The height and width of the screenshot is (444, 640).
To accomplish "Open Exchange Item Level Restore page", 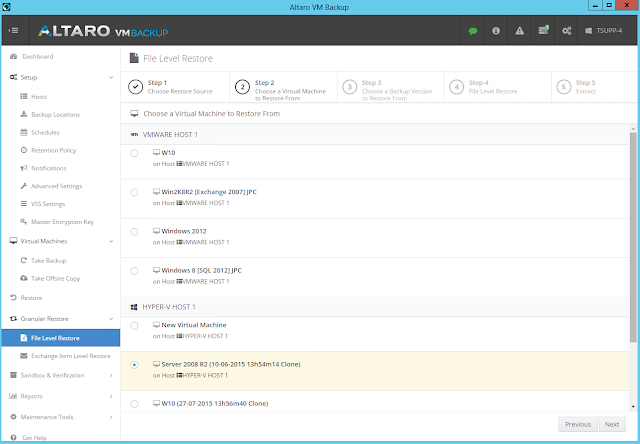I will coord(71,356).
